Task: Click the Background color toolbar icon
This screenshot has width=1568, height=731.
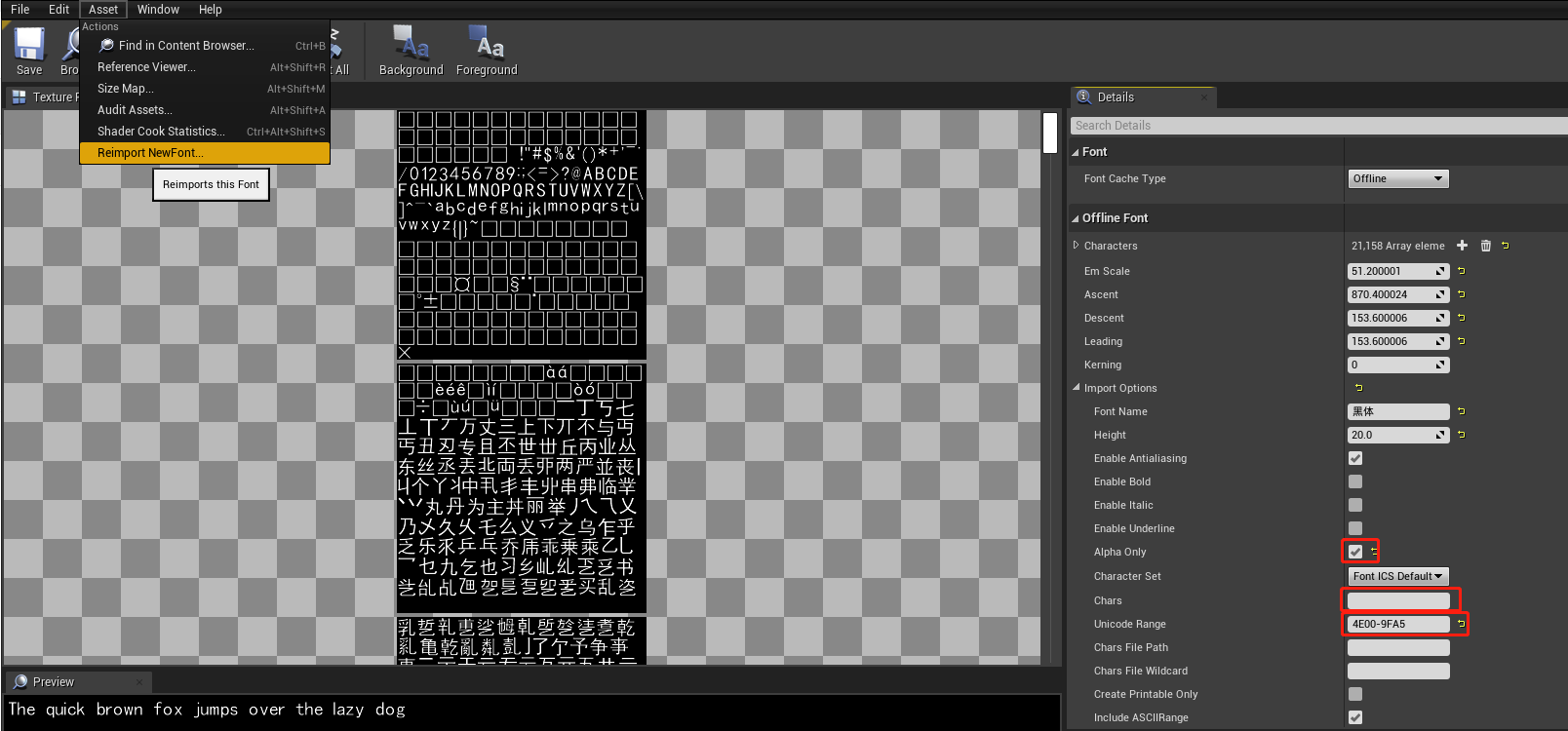Action: (411, 43)
